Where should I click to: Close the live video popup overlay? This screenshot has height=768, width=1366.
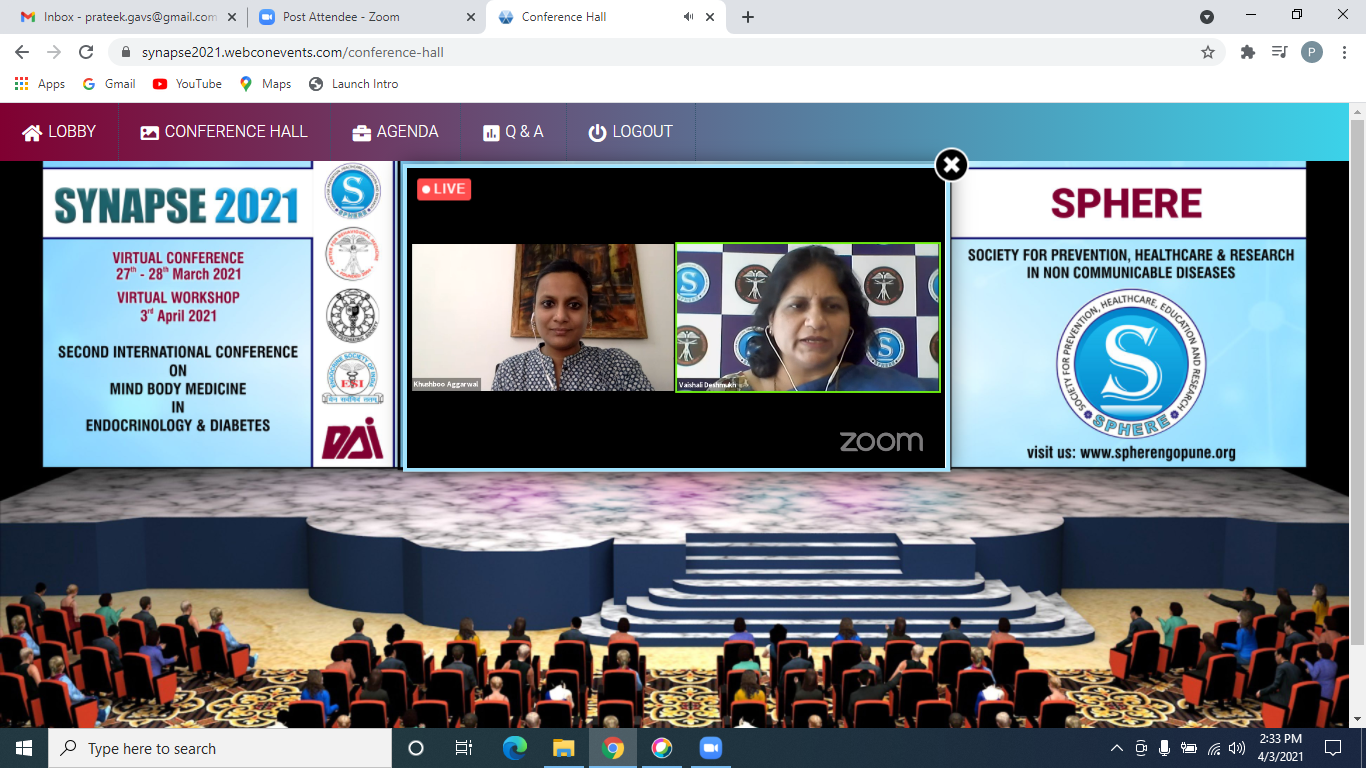pyautogui.click(x=951, y=165)
